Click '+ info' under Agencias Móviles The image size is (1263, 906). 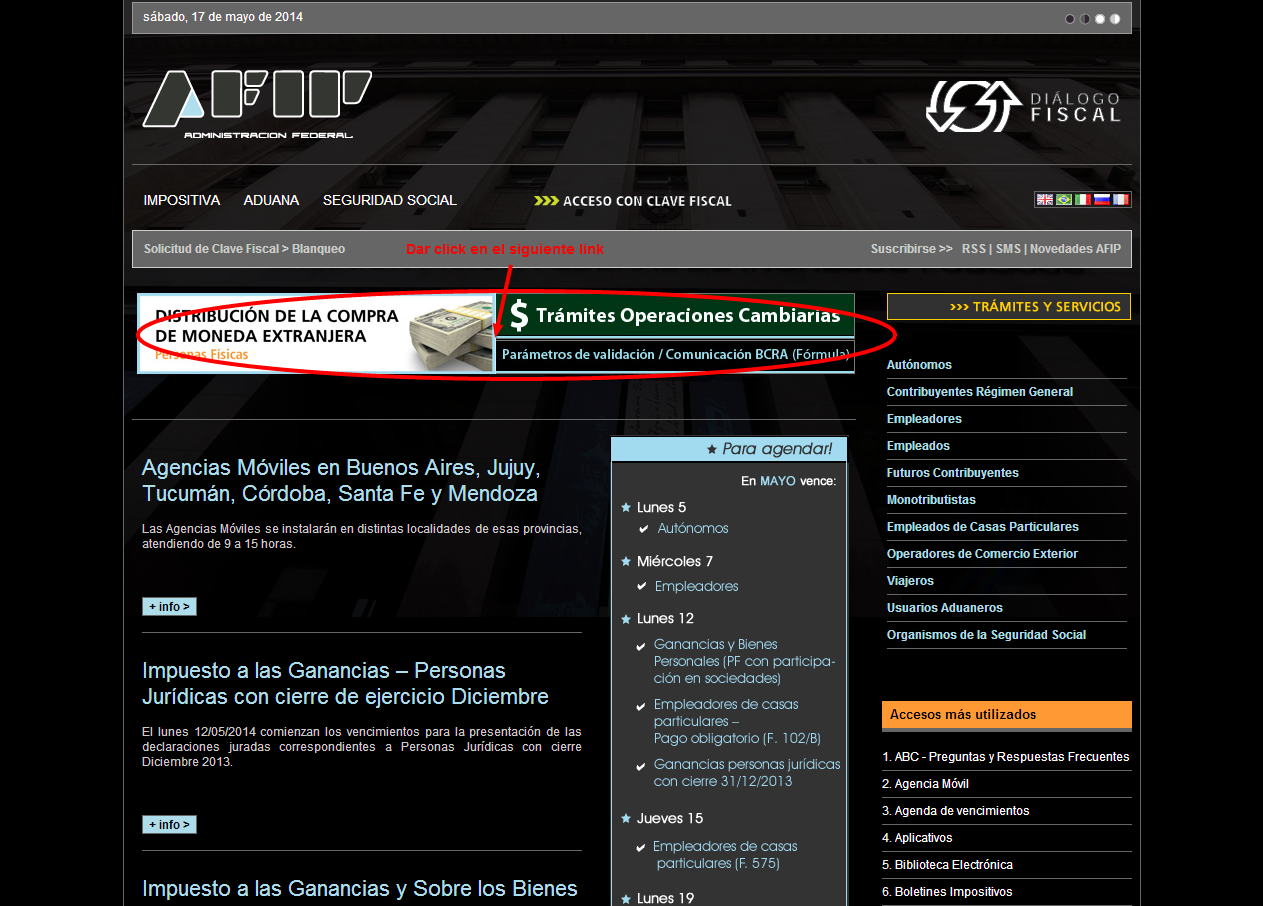pos(169,607)
